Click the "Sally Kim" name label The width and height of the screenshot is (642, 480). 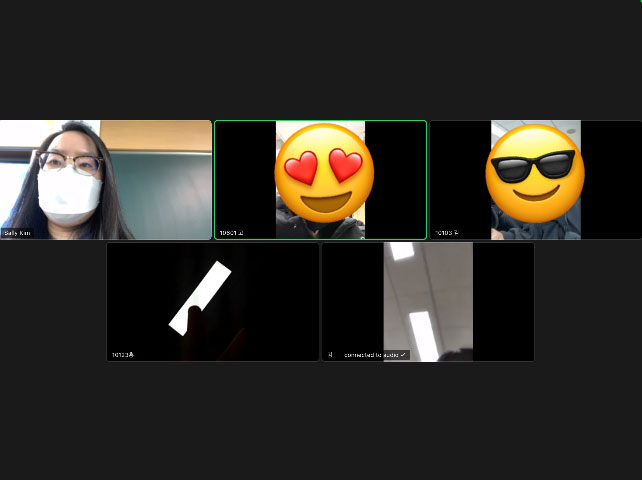coord(17,233)
